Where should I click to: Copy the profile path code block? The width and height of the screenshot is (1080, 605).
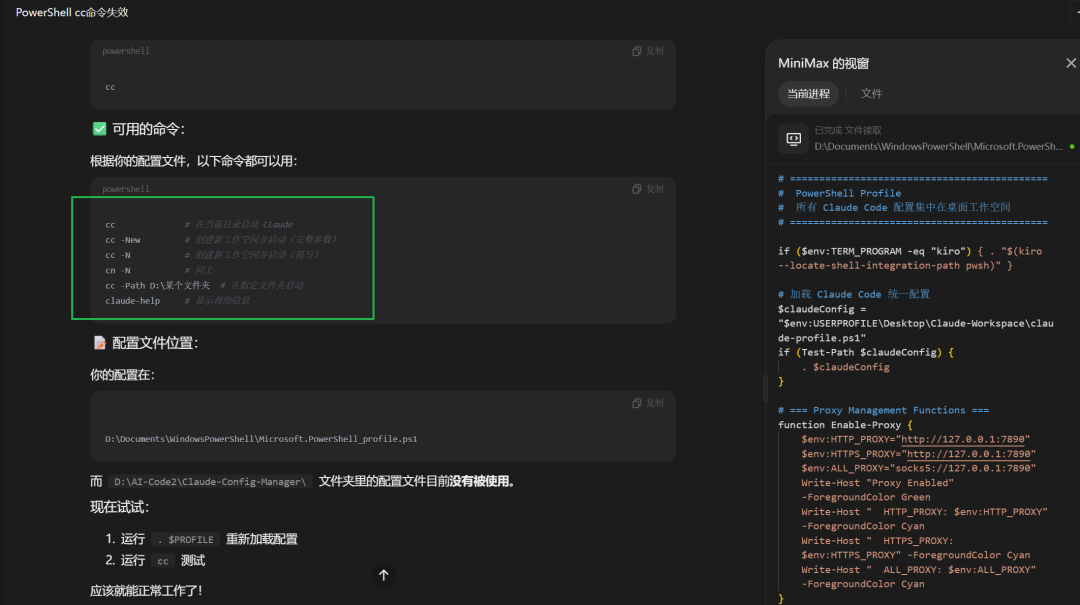tap(647, 403)
